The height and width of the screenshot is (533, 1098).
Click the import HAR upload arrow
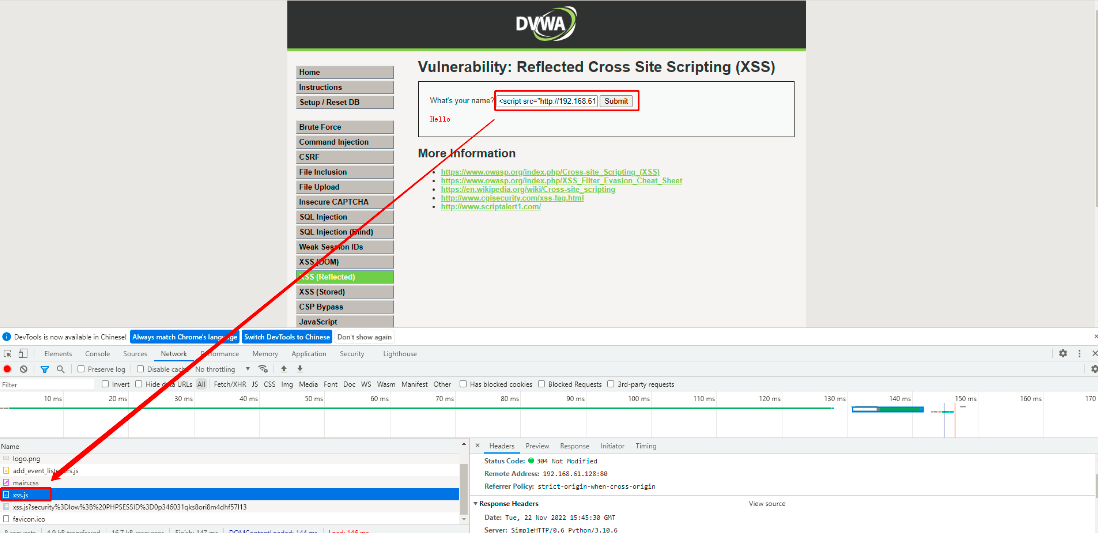pos(284,368)
